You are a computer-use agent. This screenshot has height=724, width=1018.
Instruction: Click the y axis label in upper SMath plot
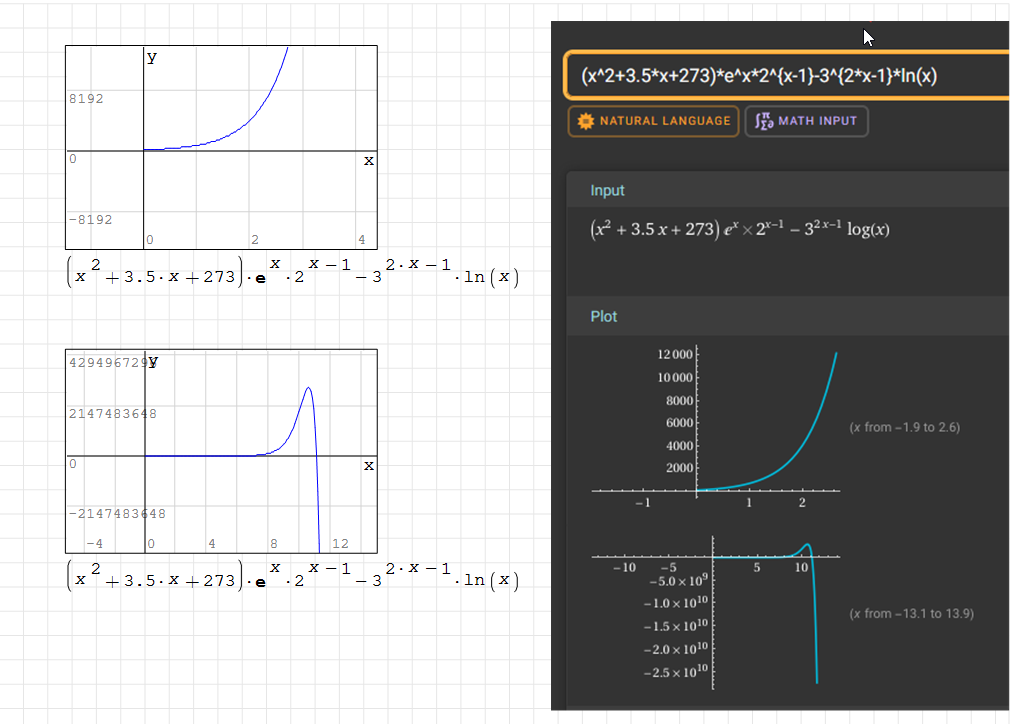(152, 57)
